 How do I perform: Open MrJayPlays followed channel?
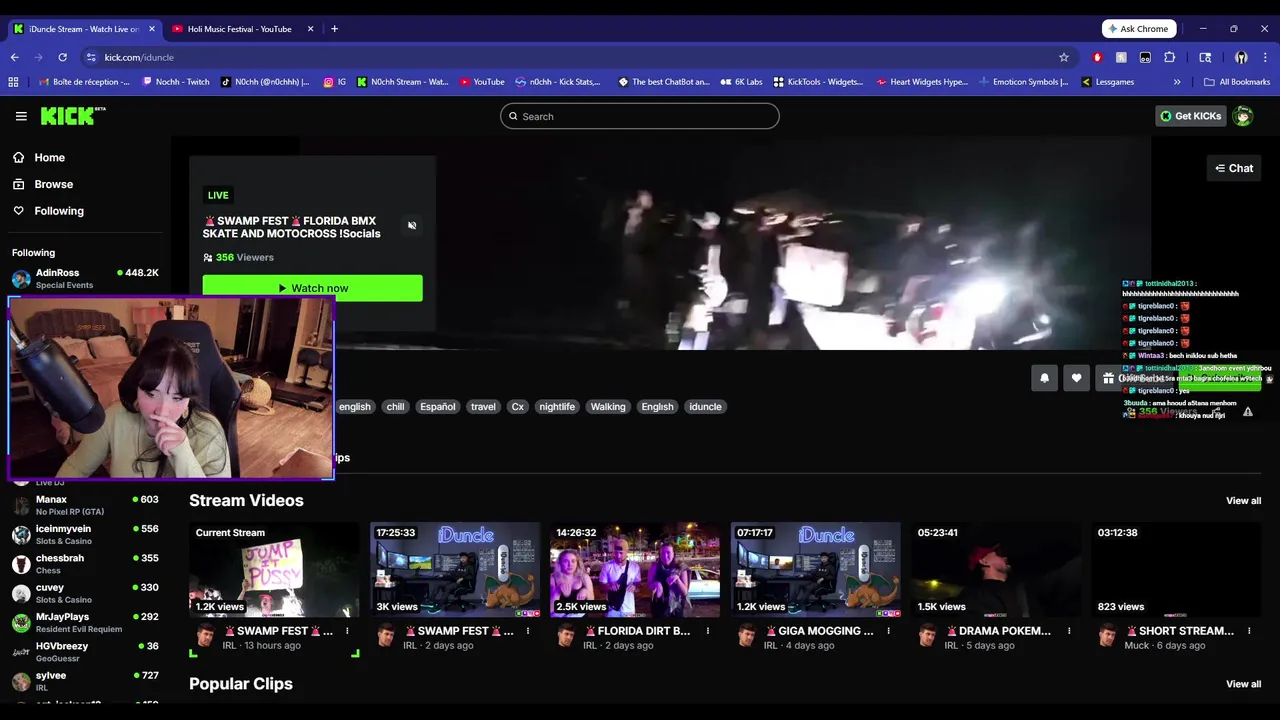[x=85, y=622]
